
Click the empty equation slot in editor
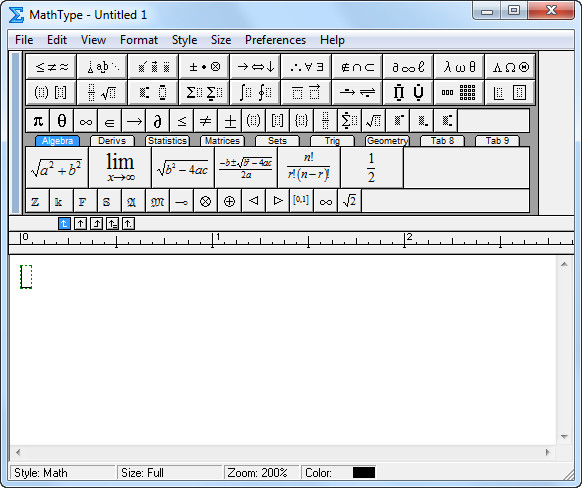pyautogui.click(x=26, y=277)
